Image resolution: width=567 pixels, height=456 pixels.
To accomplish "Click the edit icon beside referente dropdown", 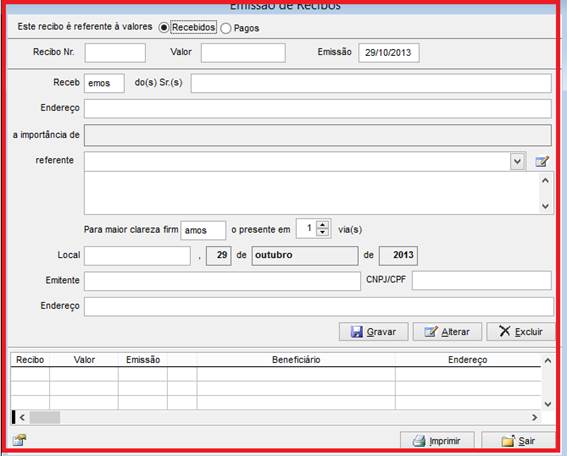I will [x=542, y=161].
